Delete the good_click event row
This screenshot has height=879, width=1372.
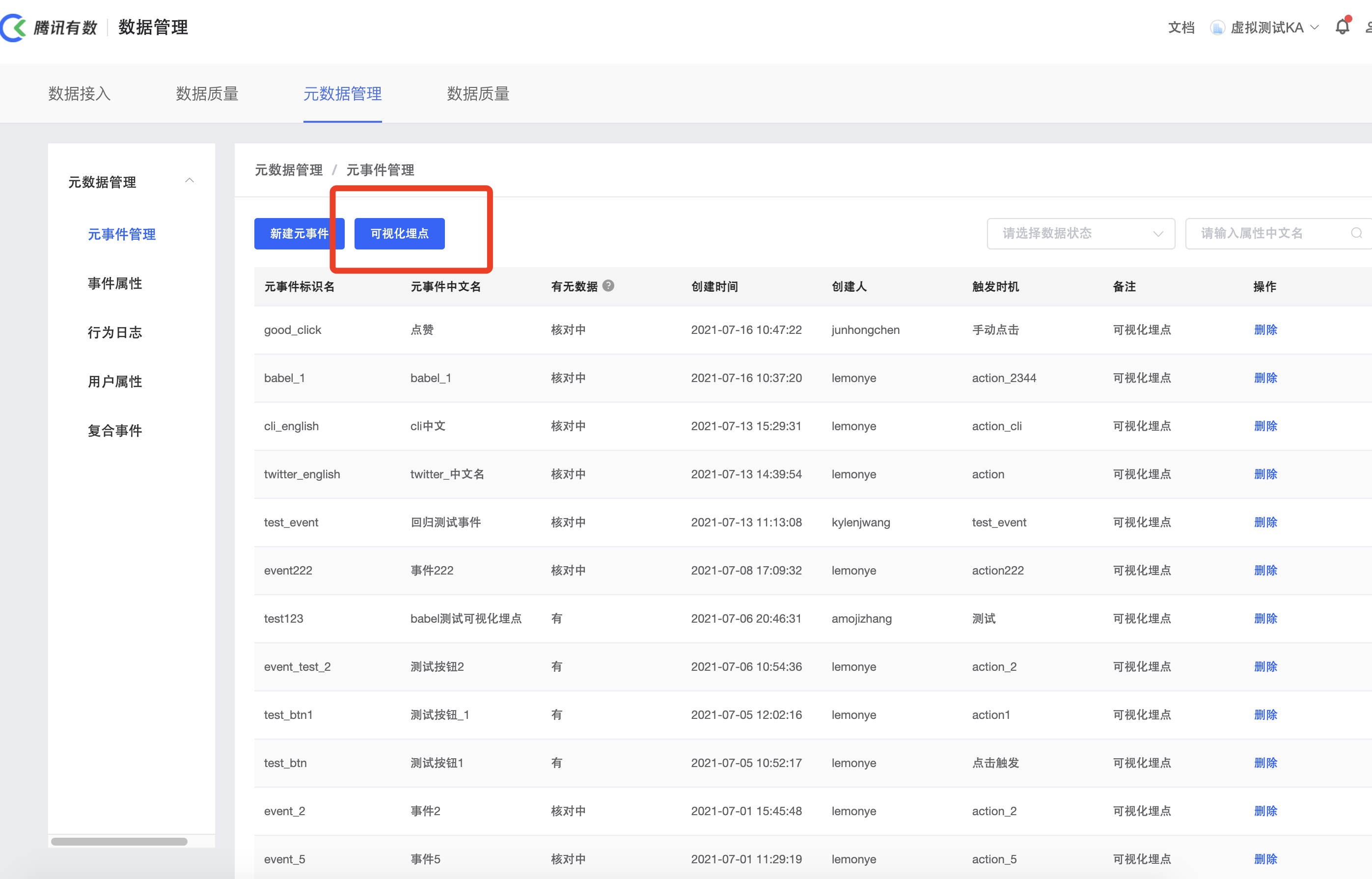pyautogui.click(x=1265, y=330)
